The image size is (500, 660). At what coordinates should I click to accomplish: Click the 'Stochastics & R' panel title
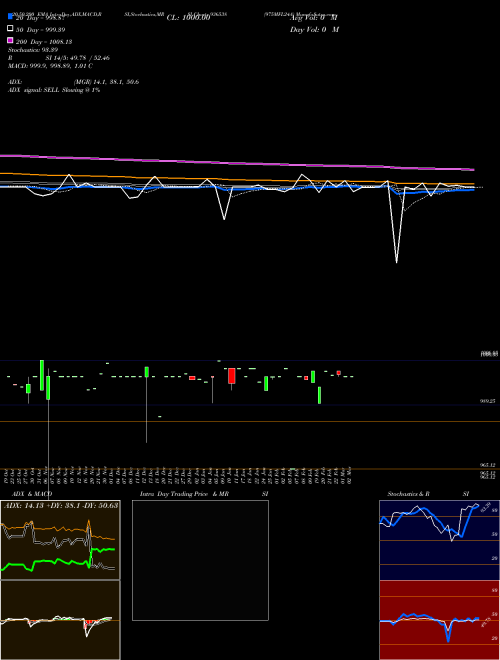coord(408,494)
